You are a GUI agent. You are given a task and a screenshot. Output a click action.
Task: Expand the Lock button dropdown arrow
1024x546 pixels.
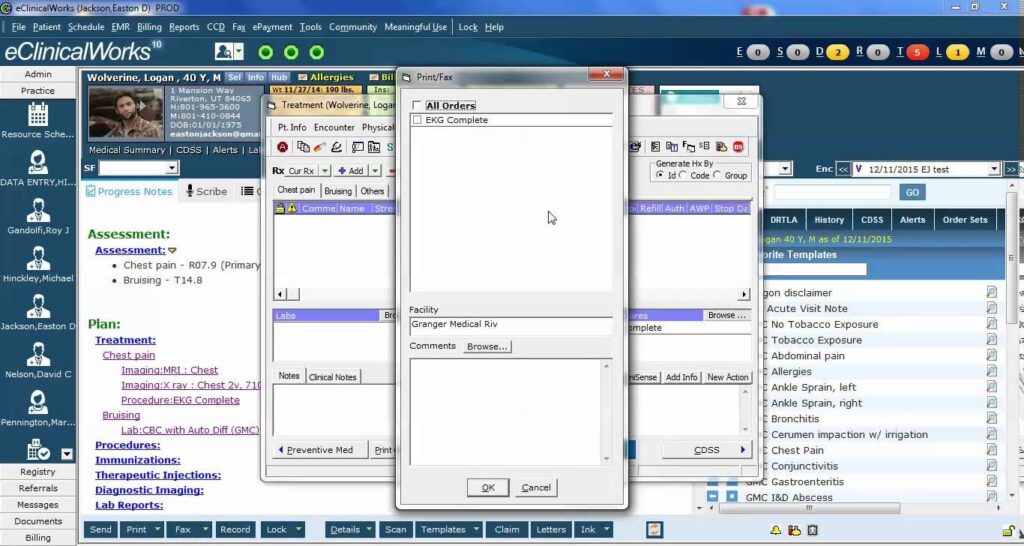298,530
